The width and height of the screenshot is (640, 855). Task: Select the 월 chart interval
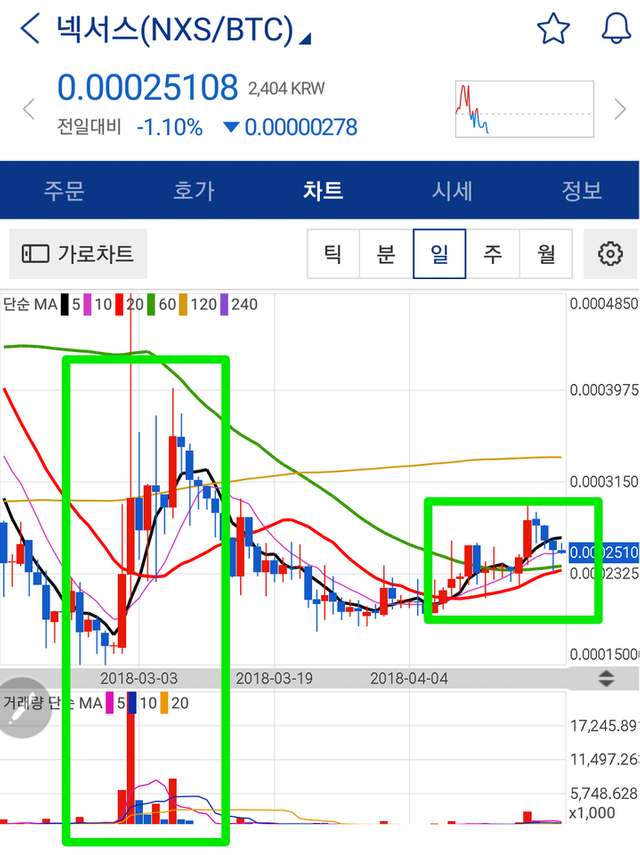[x=546, y=254]
